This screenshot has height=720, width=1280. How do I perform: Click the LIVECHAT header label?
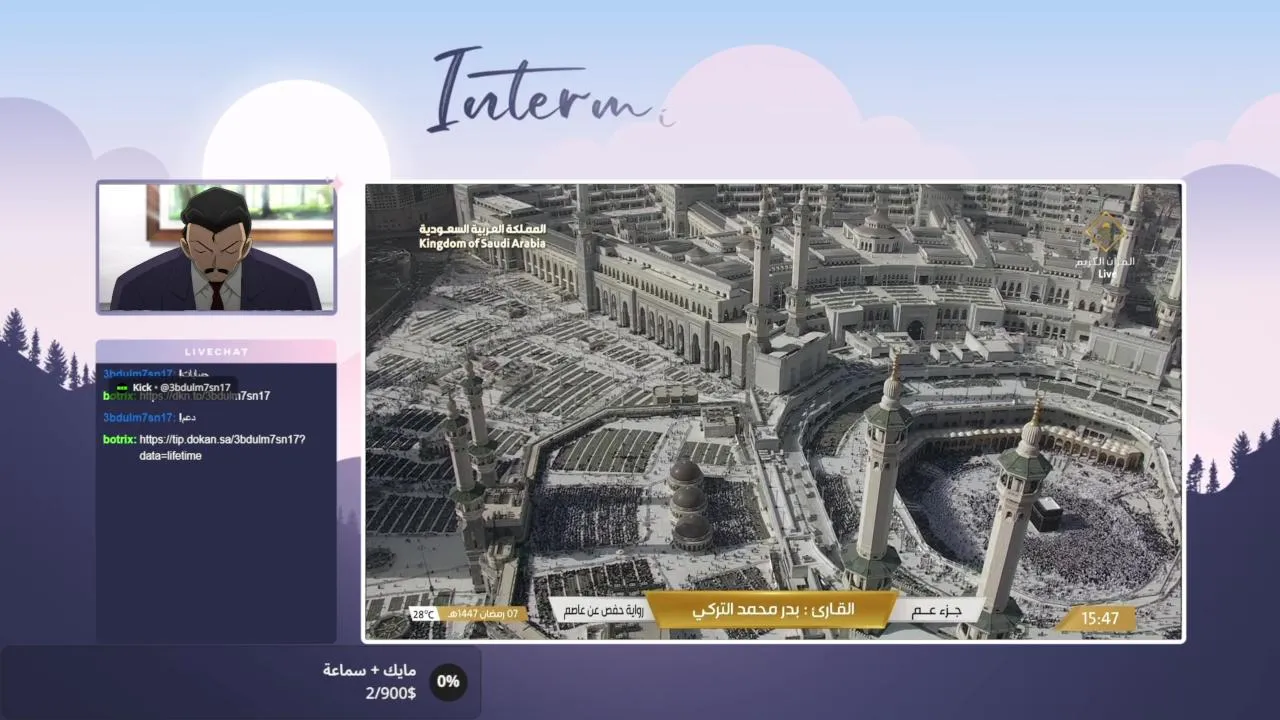point(216,351)
